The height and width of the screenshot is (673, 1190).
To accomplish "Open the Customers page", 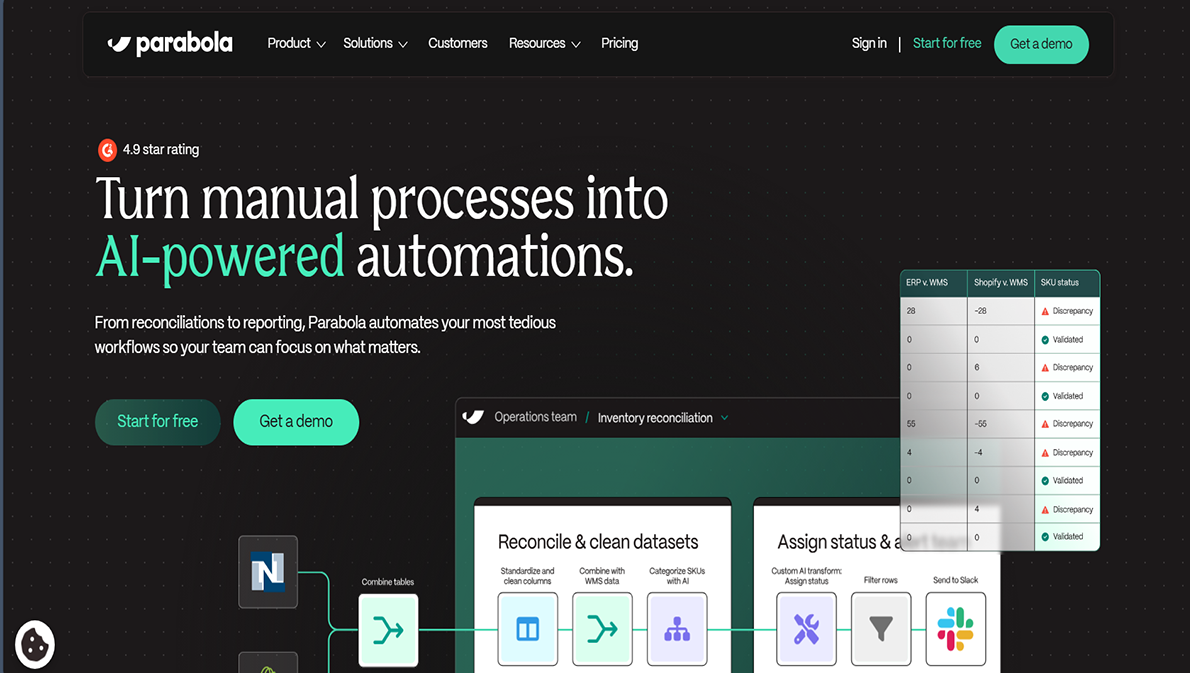I will pyautogui.click(x=458, y=43).
